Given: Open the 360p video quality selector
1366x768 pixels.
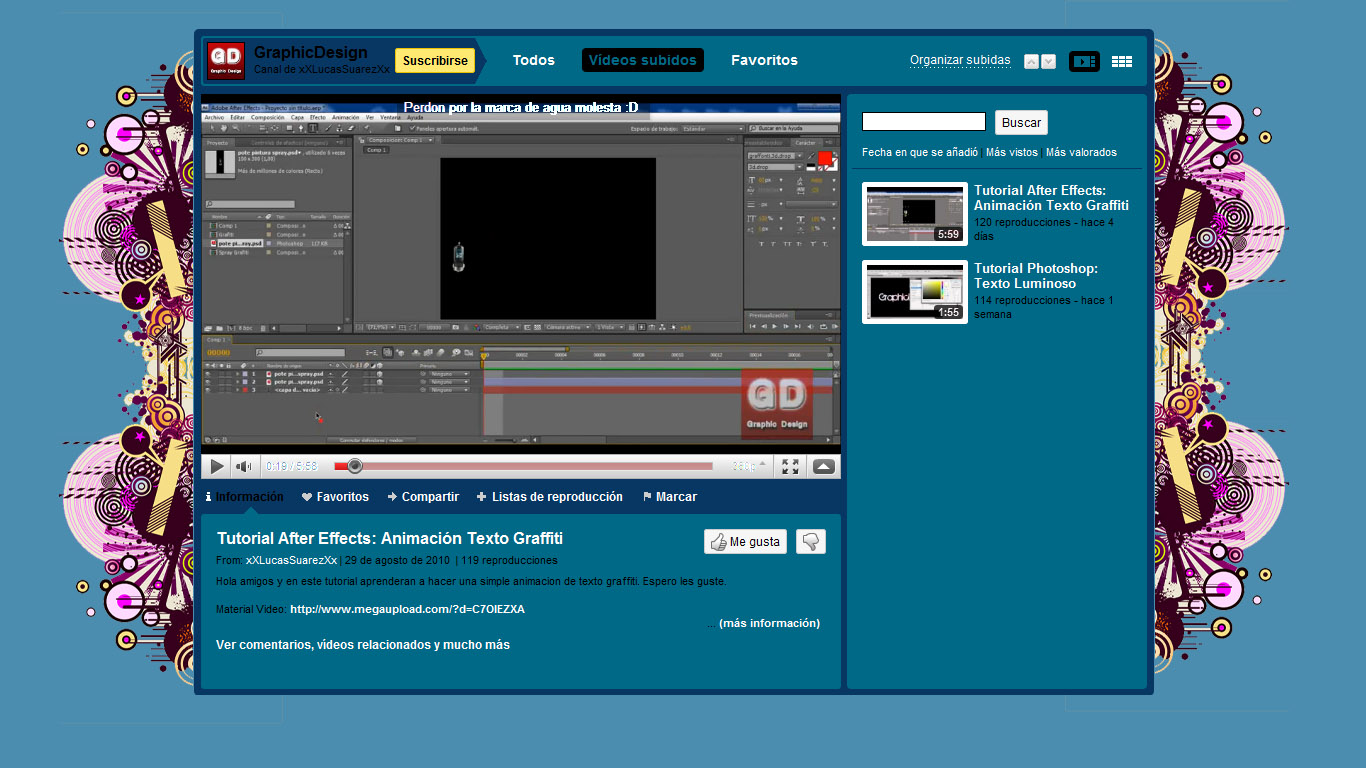Looking at the screenshot, I should click(750, 467).
